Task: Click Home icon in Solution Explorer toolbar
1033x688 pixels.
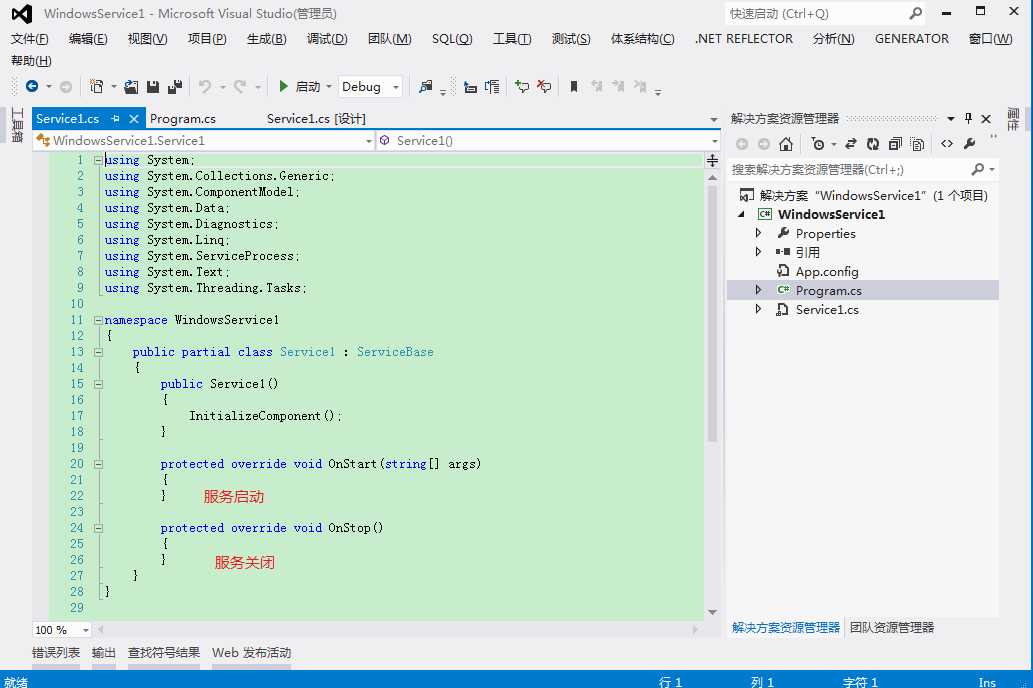Action: click(x=785, y=144)
